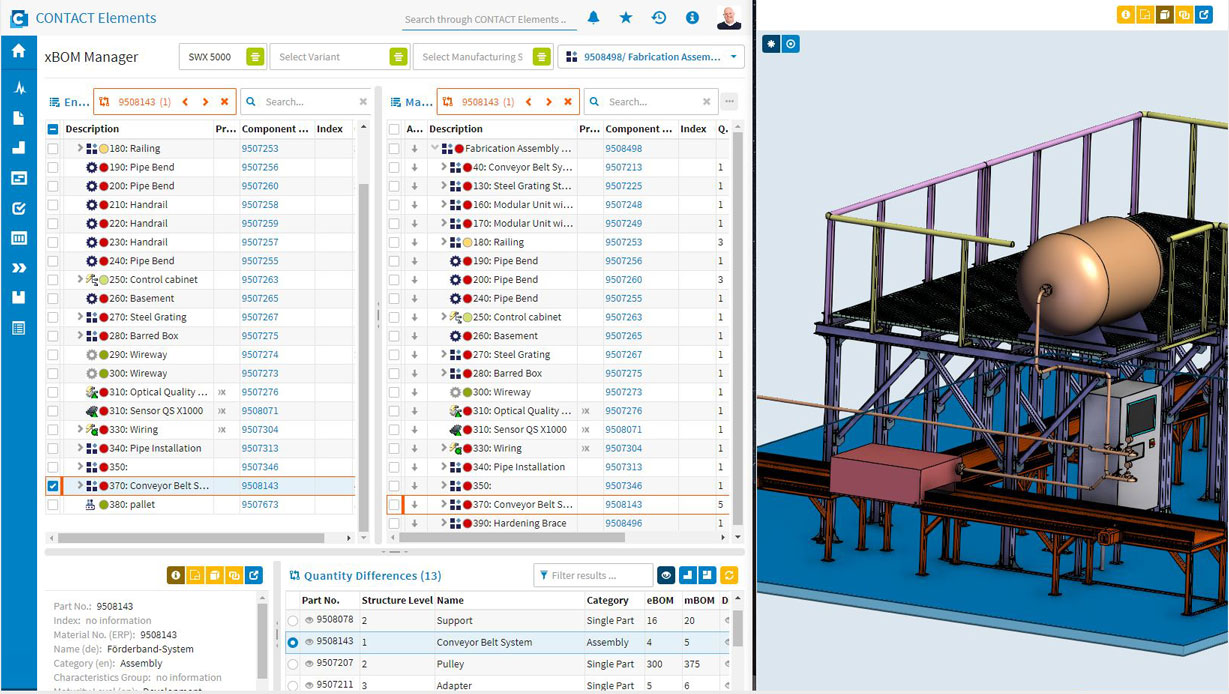Open component link 9507673 for pallet

point(259,505)
